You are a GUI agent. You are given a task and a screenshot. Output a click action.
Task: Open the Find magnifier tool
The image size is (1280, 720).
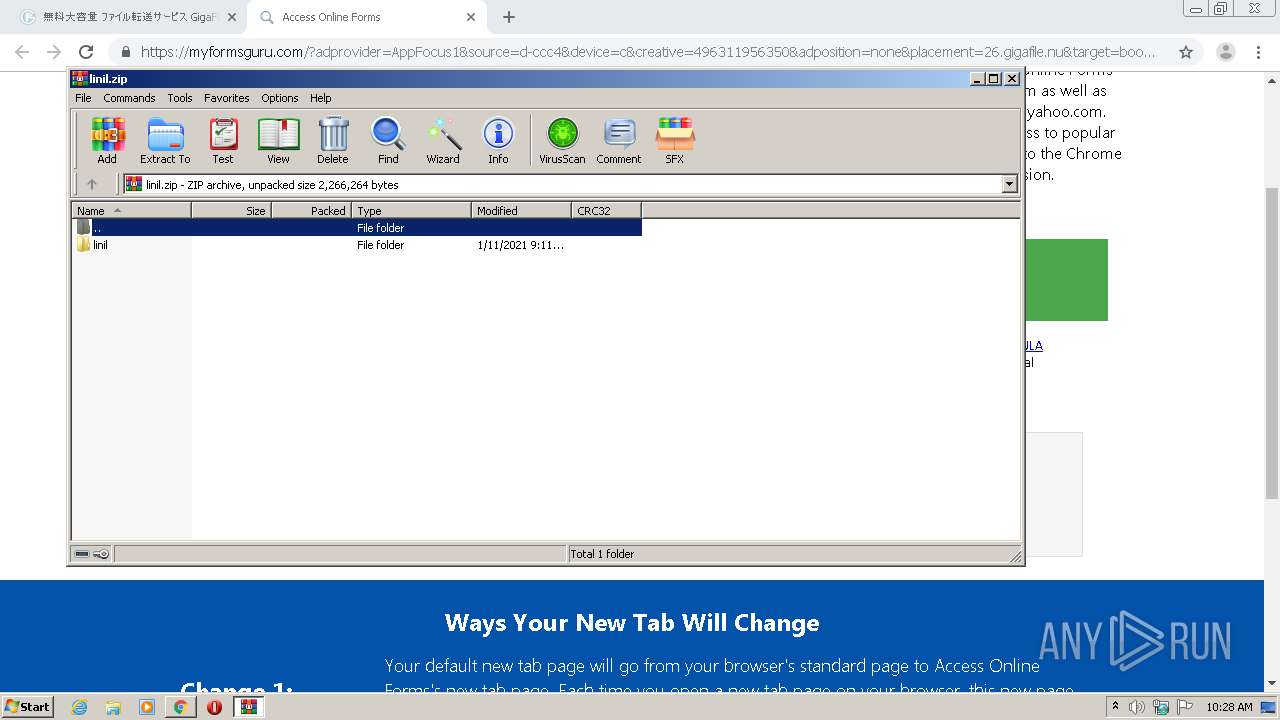click(x=388, y=140)
